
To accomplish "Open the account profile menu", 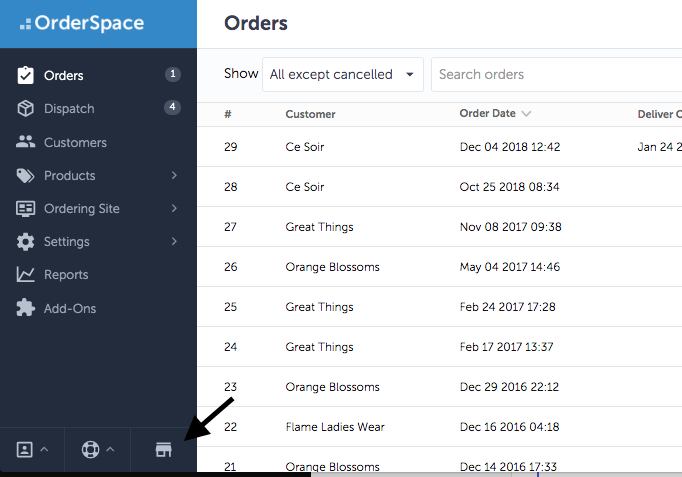I will pyautogui.click(x=32, y=450).
